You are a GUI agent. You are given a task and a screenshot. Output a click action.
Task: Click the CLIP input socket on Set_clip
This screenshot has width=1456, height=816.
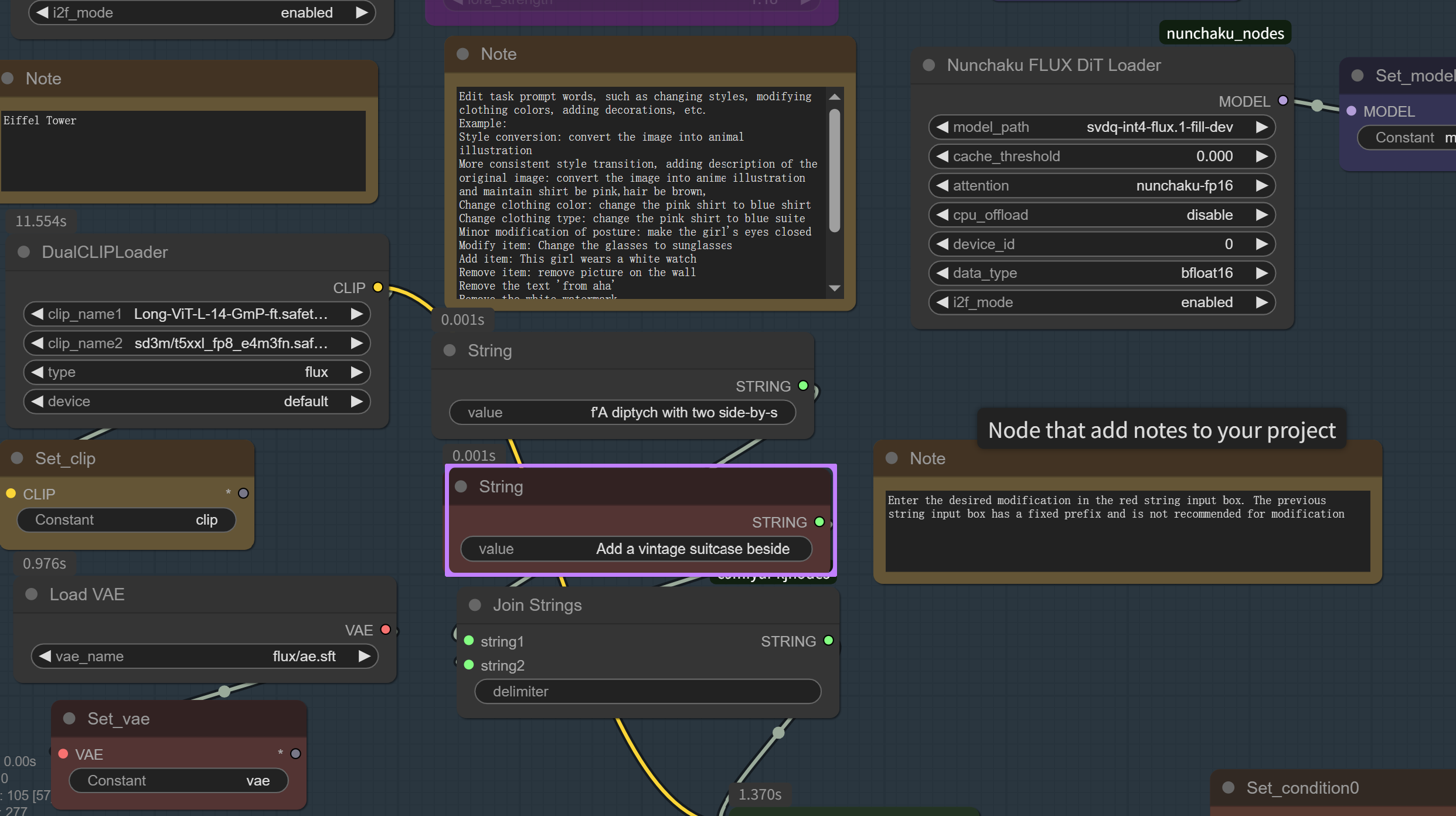click(11, 494)
